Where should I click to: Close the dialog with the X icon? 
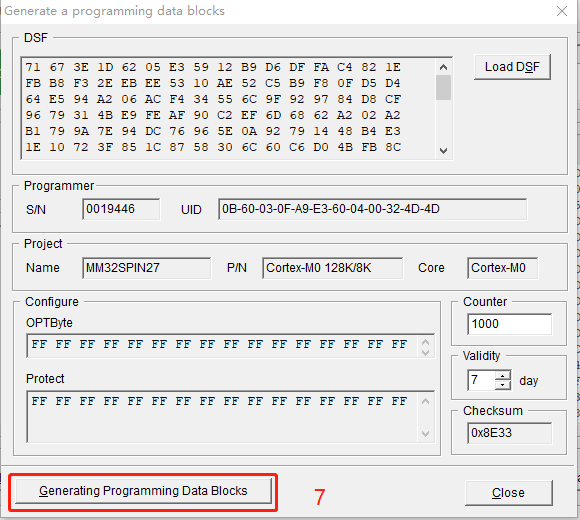562,11
